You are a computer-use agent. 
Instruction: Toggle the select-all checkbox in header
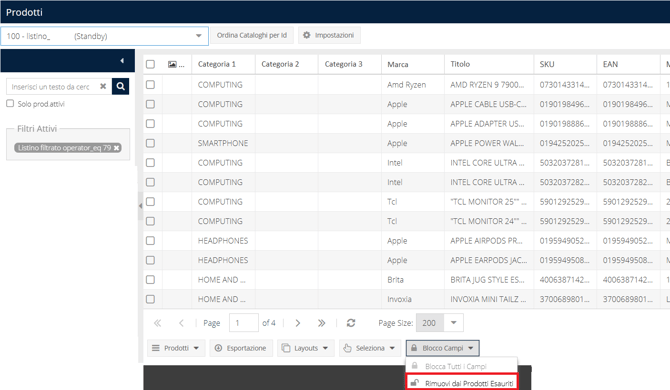coord(150,64)
